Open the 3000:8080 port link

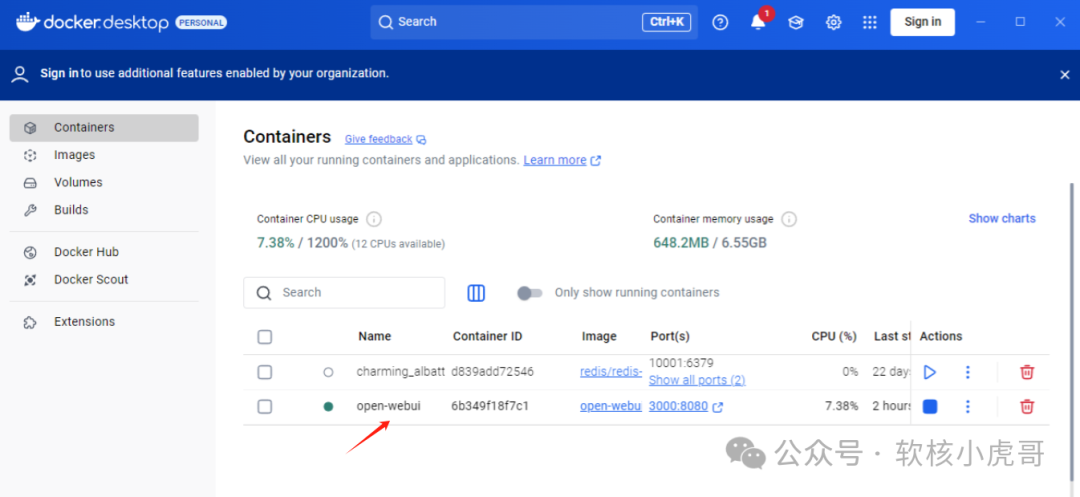(678, 406)
